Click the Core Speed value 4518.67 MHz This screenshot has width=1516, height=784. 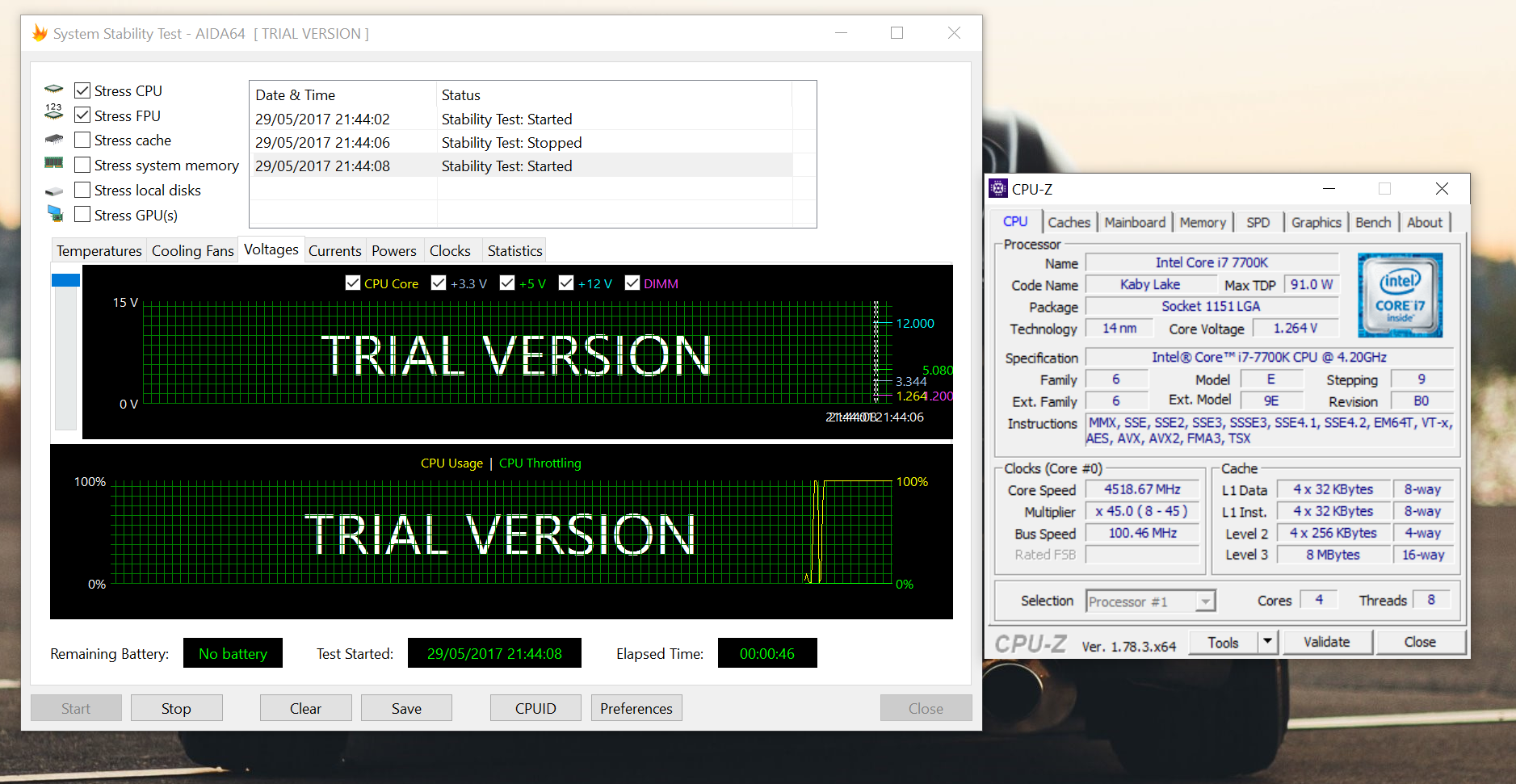pyautogui.click(x=1142, y=489)
